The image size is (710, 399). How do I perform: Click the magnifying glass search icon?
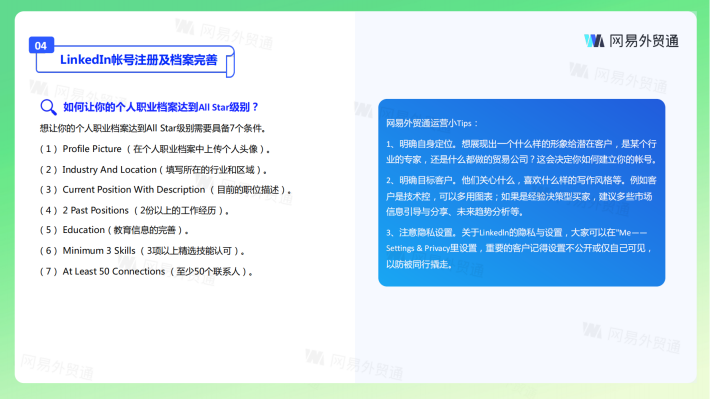click(x=48, y=107)
